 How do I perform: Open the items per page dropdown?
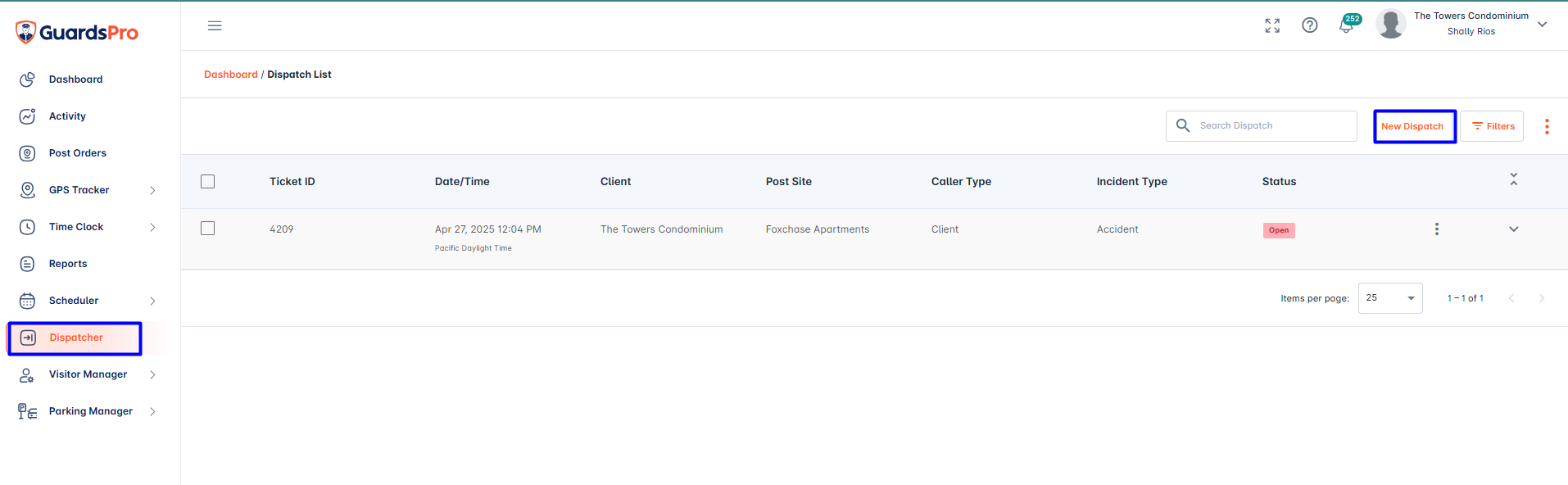[x=1390, y=298]
